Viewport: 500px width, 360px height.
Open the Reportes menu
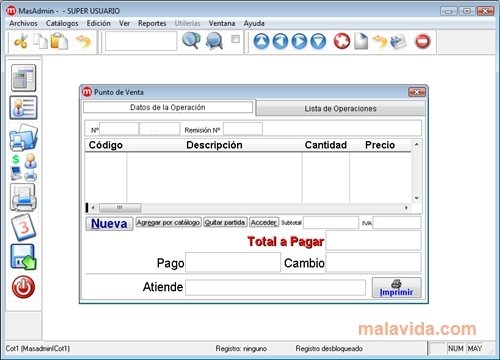[152, 23]
